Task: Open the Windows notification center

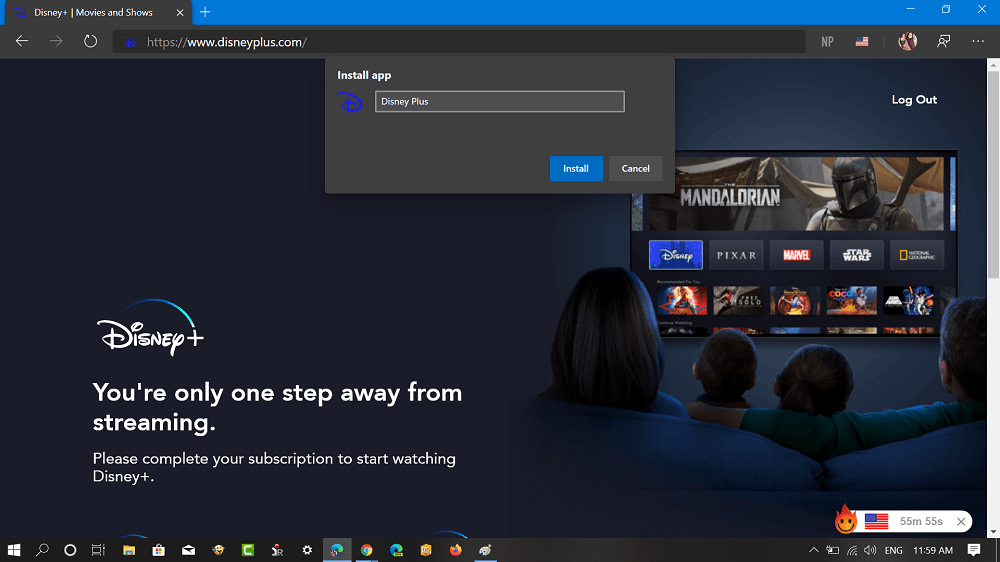Action: [974, 550]
